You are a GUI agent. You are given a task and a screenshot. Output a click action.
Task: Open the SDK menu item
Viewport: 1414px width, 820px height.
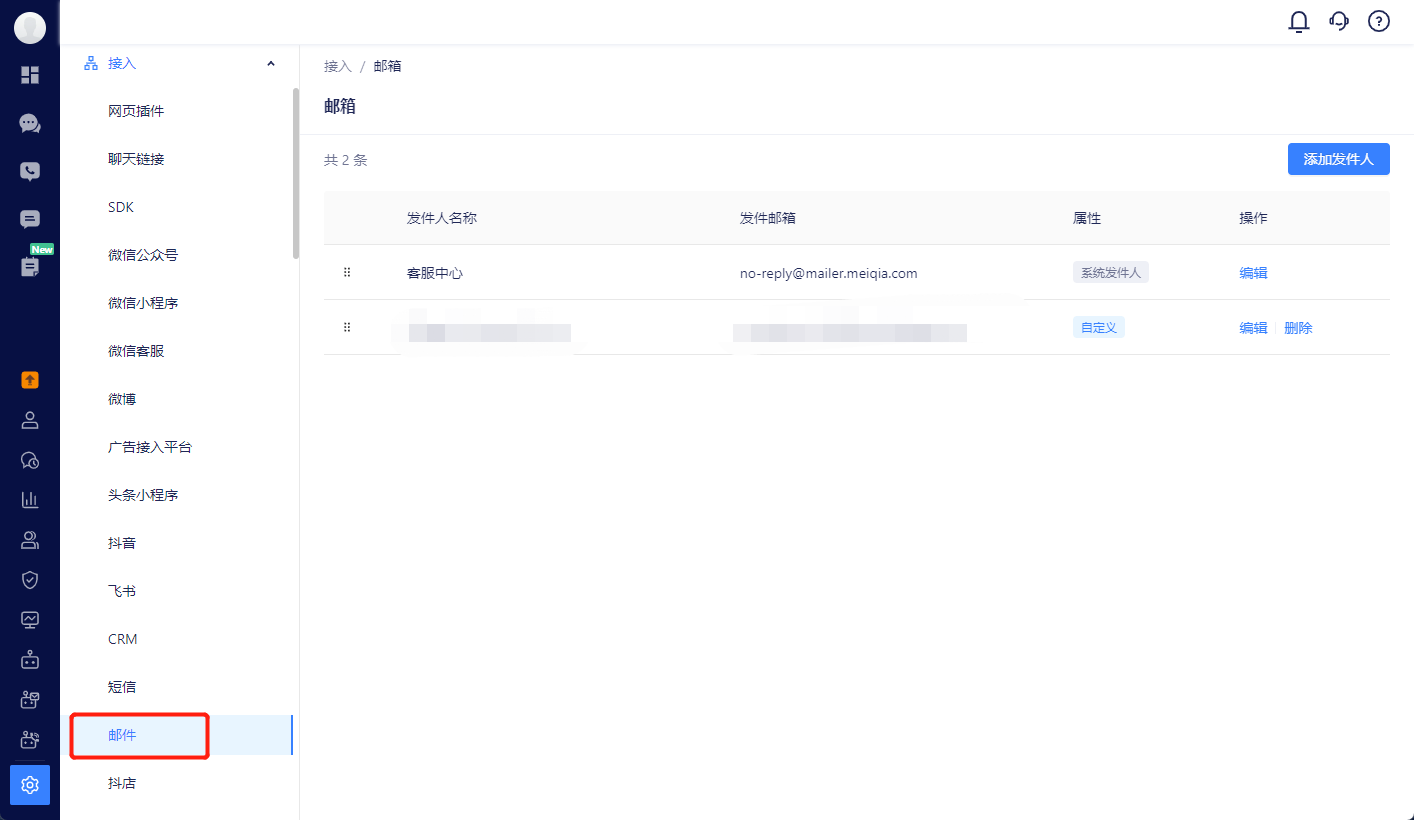point(121,207)
